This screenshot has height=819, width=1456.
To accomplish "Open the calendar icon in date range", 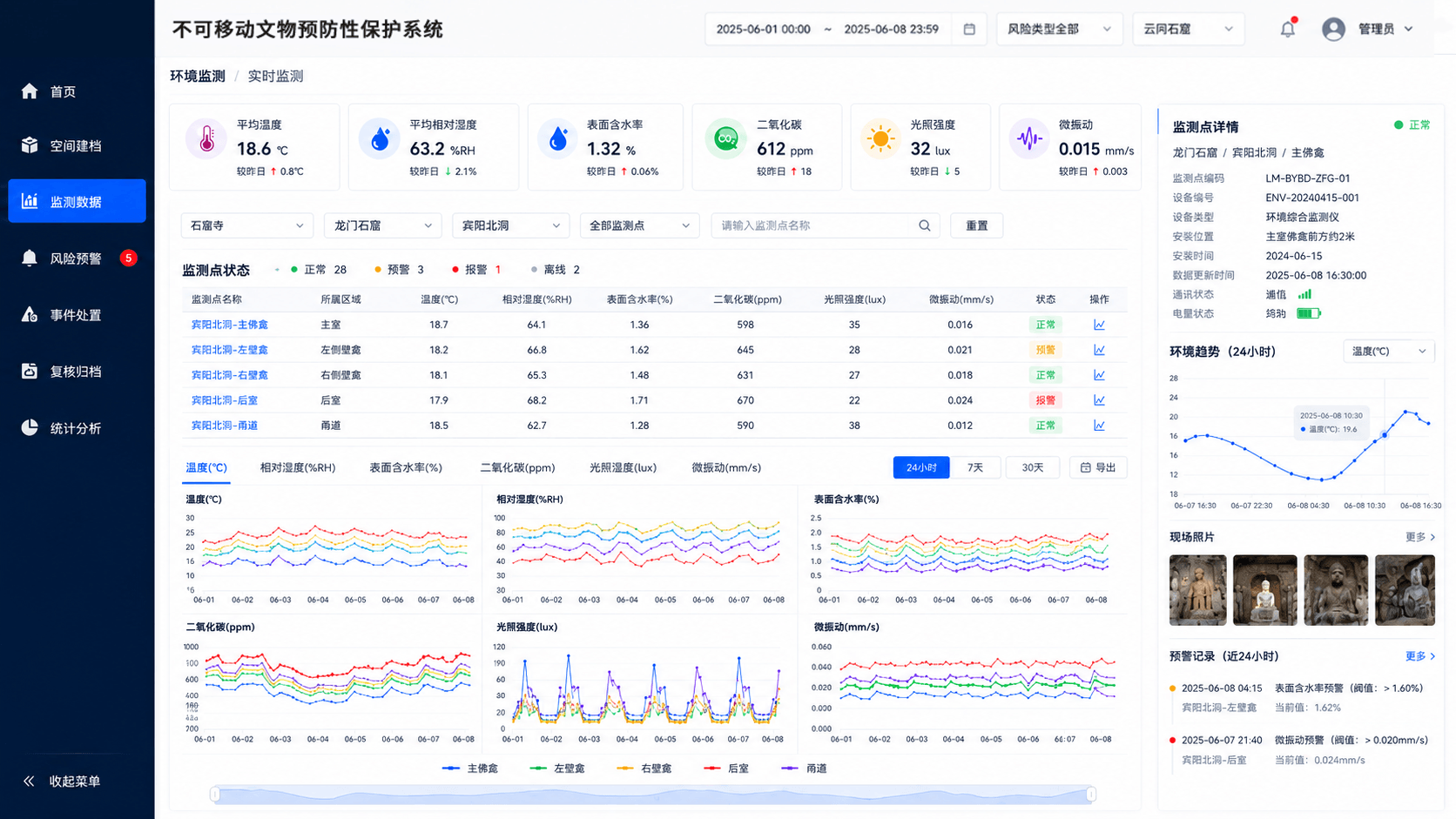I will click(969, 29).
